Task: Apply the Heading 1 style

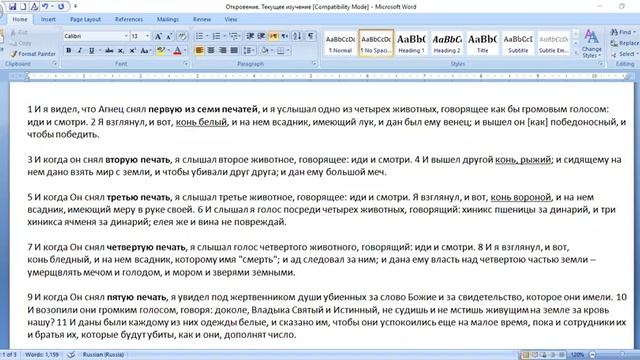Action: pos(411,43)
